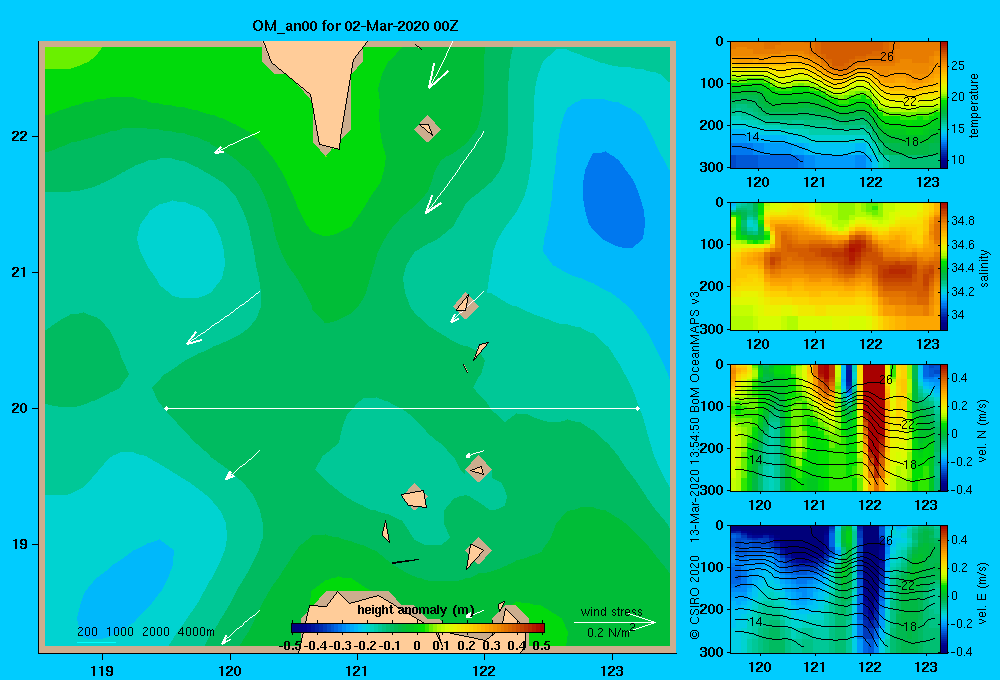Open the vel. N velocity section panel
Viewport: 1000px width, 680px height.
click(835, 427)
